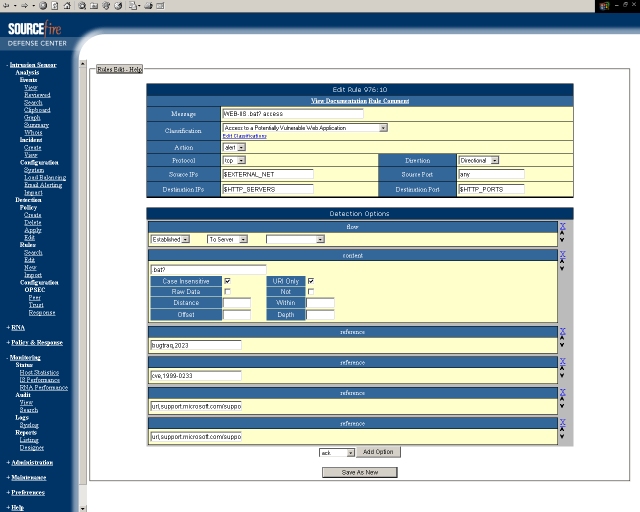640x512 pixels.
Task: Remove the content option with its X
Action: [562, 254]
